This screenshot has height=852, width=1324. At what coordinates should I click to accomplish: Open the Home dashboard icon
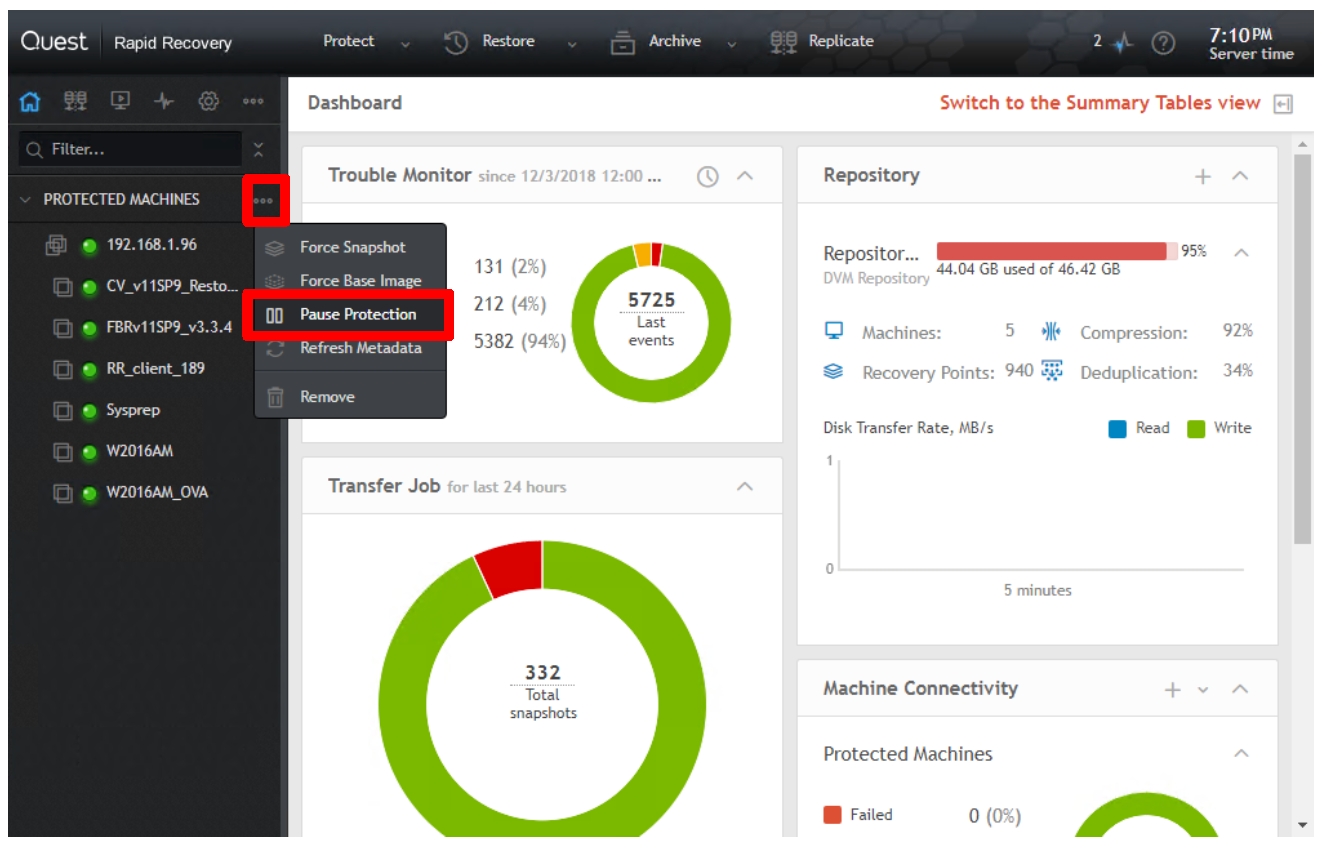pos(31,101)
